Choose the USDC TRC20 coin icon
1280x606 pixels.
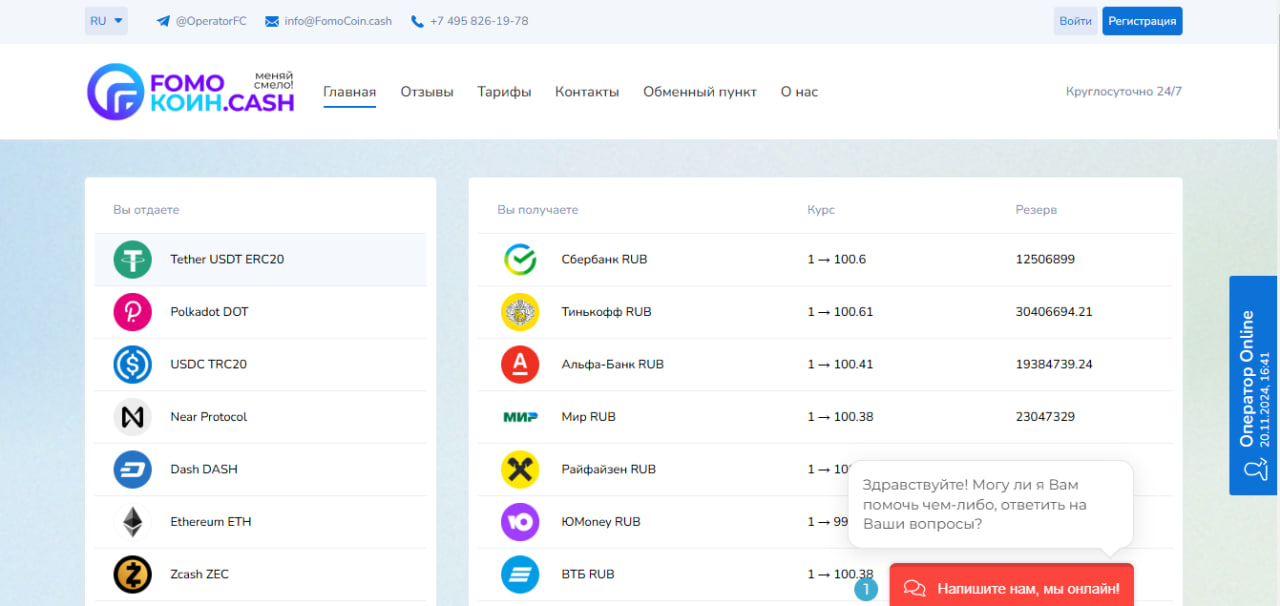click(x=132, y=365)
